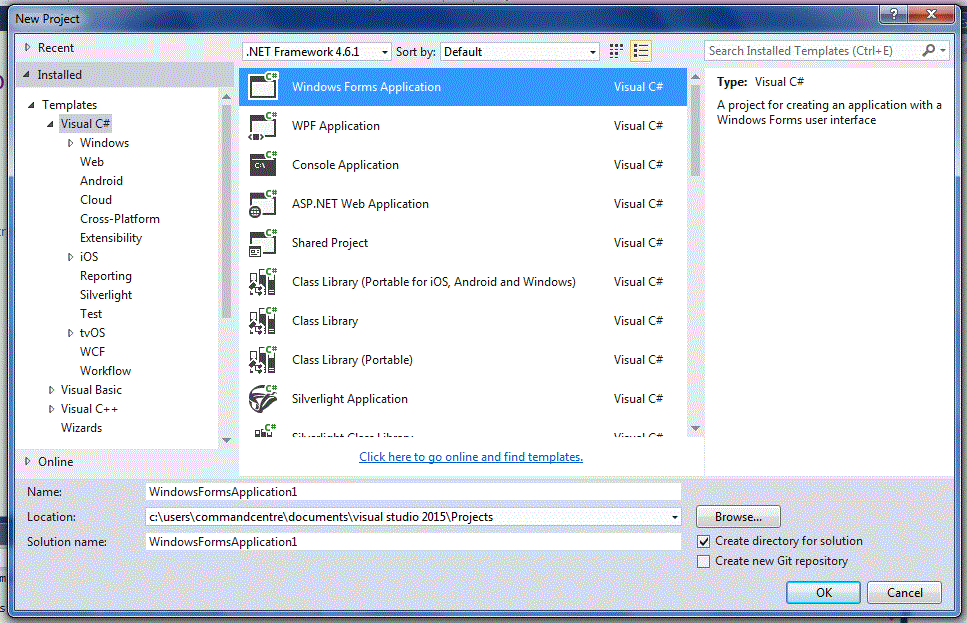Screen dimensions: 967x623
Task: Select the 'Silverlight Application' template name
Action: [x=350, y=399]
